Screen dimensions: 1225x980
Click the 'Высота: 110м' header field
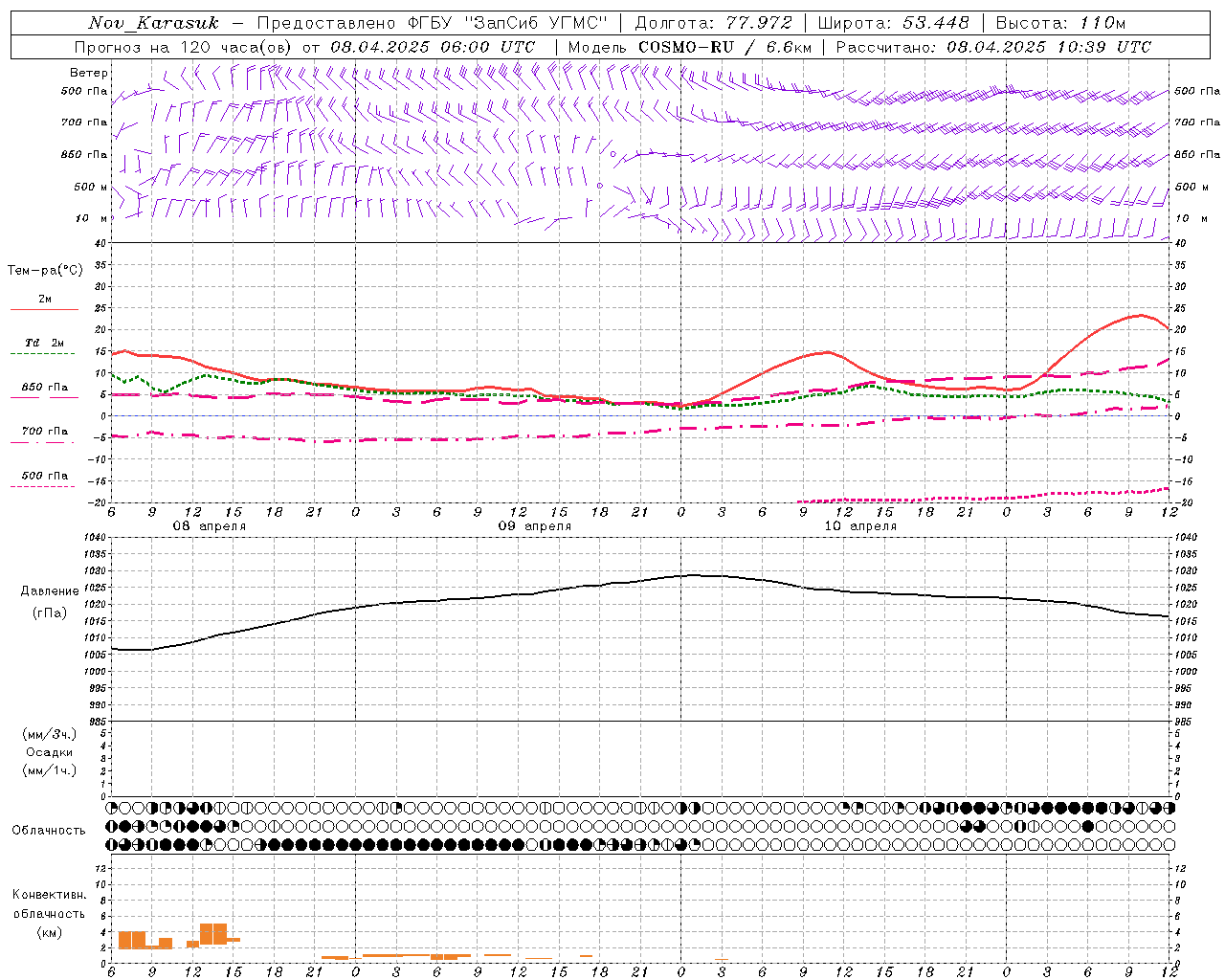1060,23
